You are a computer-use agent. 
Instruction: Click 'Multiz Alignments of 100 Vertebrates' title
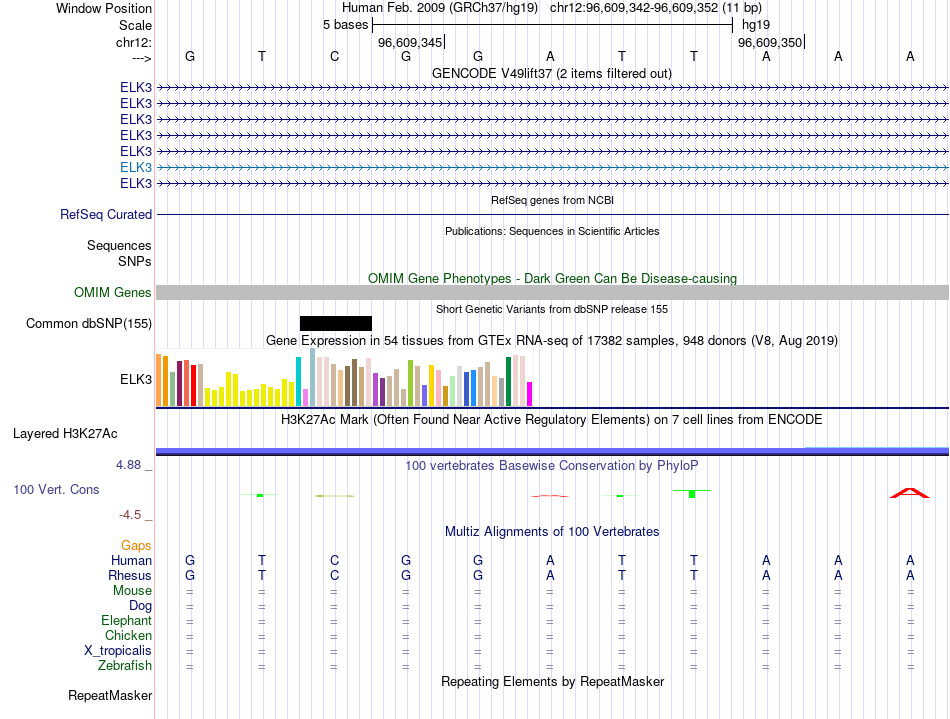pos(552,532)
